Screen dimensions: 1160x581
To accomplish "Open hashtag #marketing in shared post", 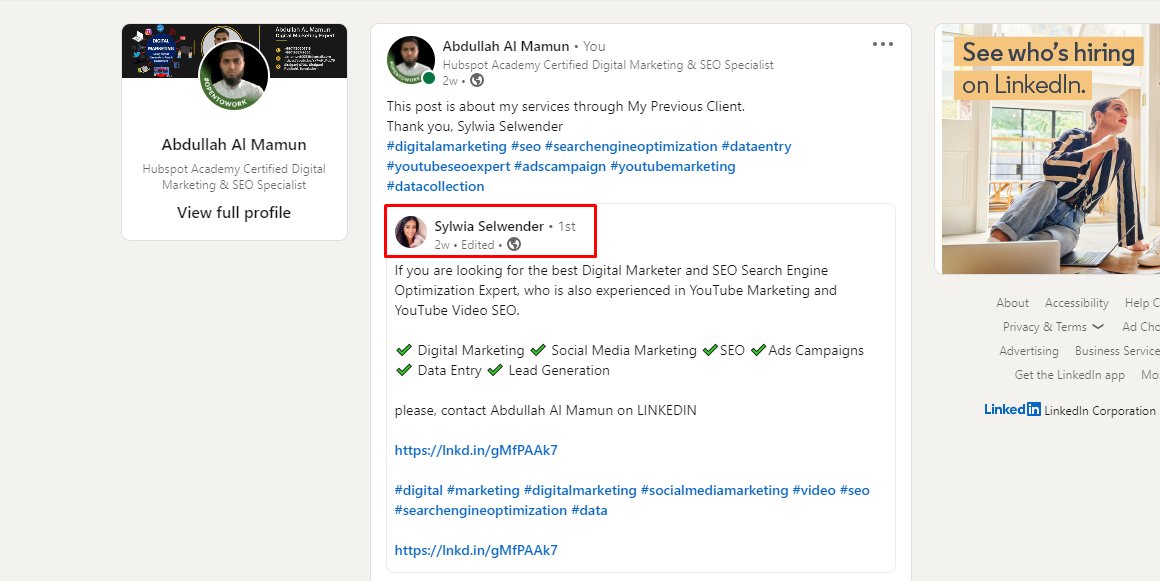I will 483,490.
